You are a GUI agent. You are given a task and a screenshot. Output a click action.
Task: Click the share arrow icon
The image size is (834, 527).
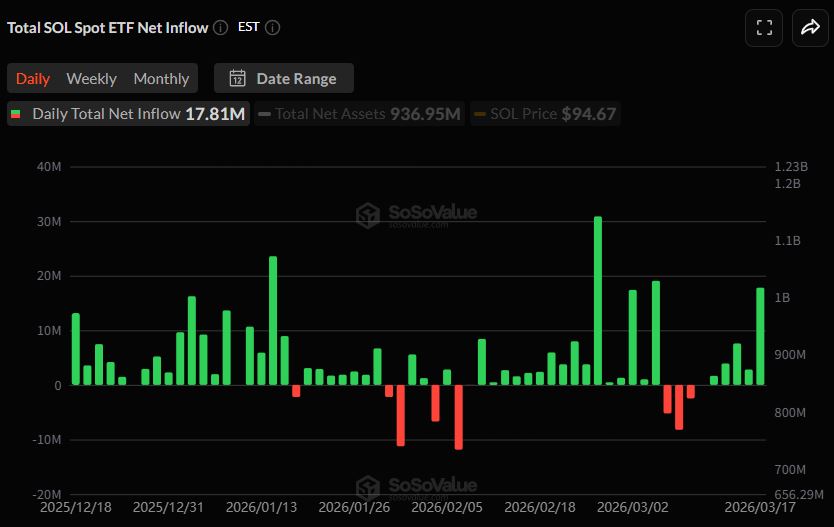click(x=808, y=28)
